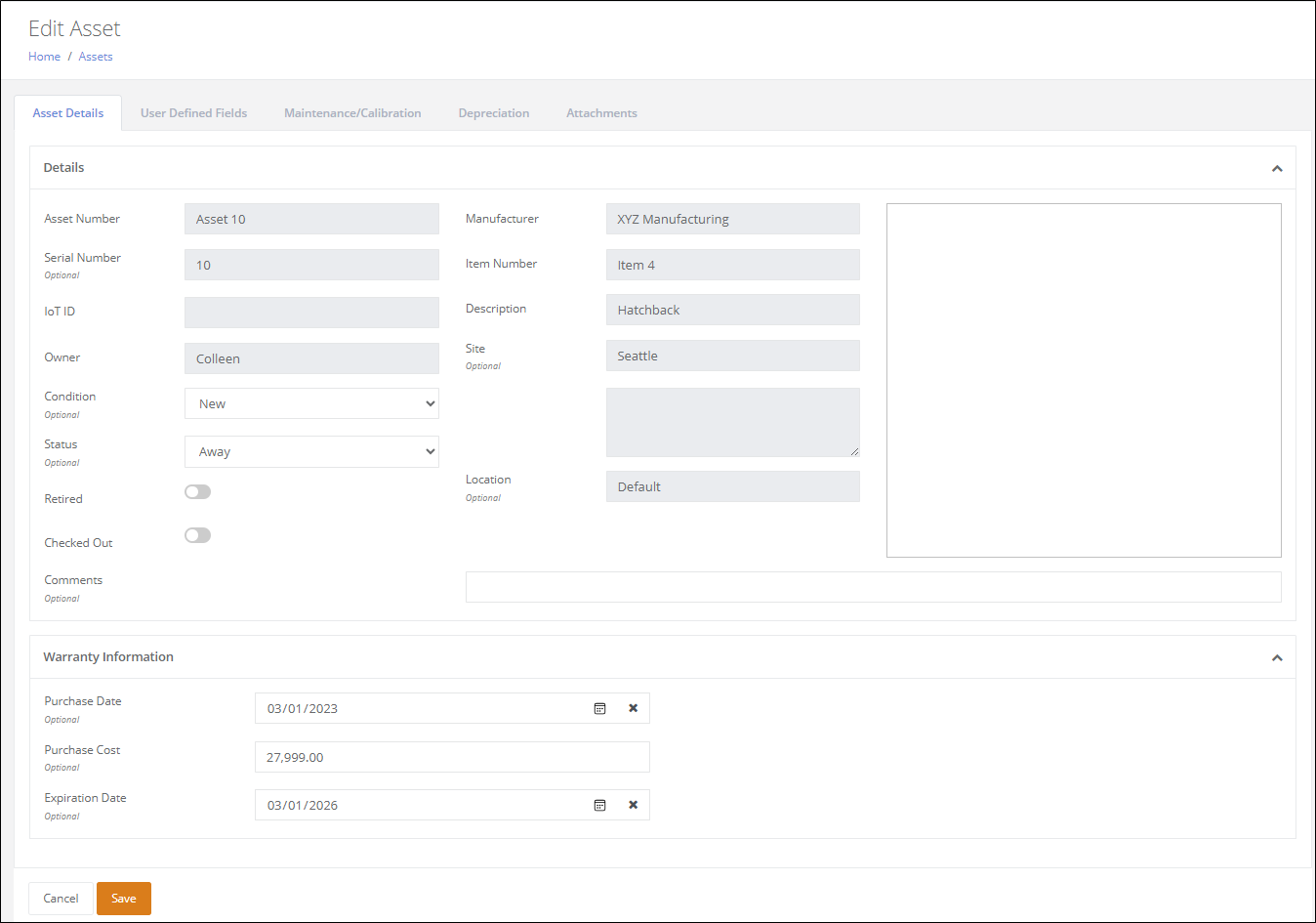Toggle the Checked Out switch
Screen dimensions: 1316x923
197,535
